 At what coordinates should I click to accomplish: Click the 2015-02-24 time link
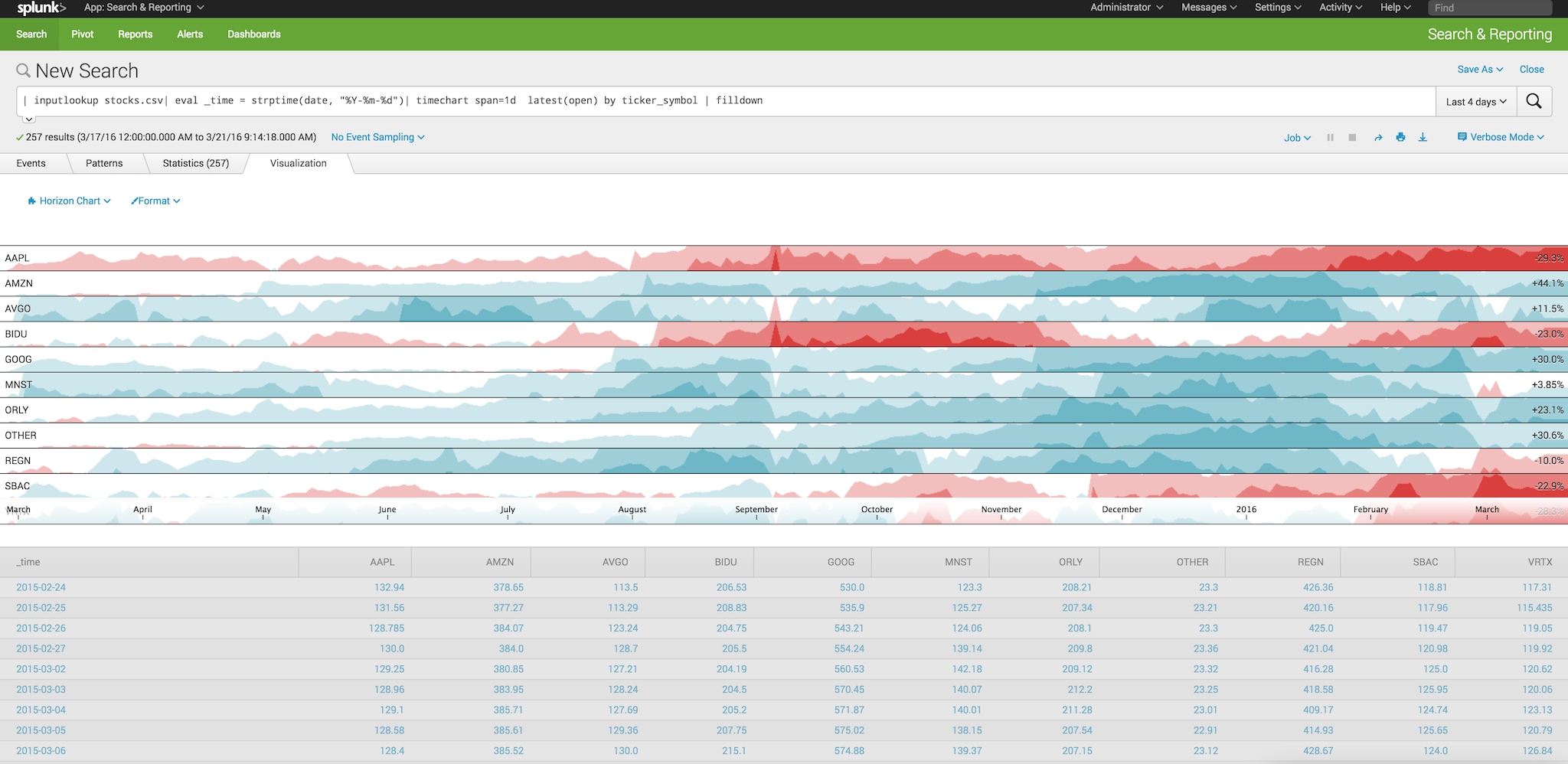pos(41,587)
